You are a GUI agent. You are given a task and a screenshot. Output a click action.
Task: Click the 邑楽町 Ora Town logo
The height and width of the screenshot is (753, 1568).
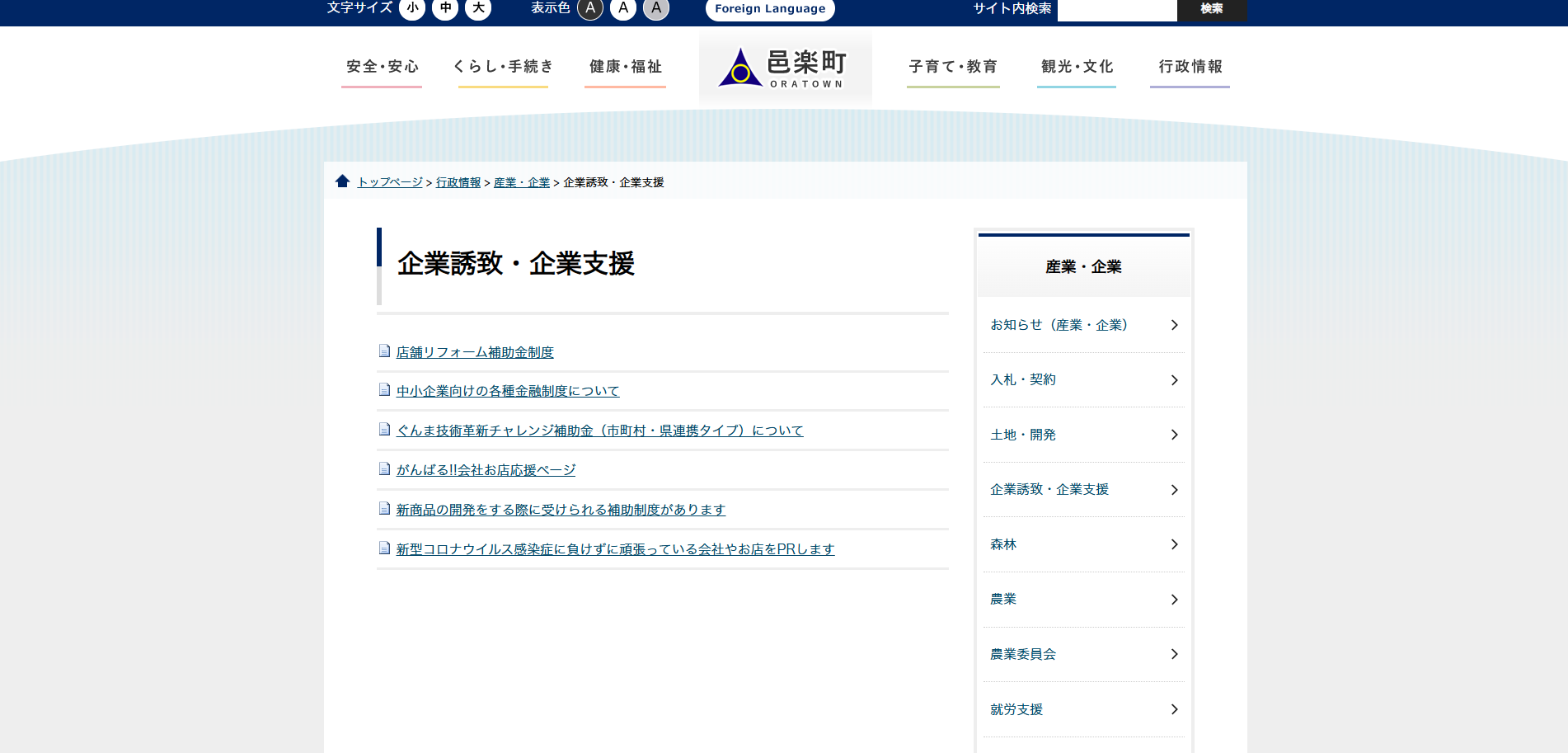click(785, 68)
